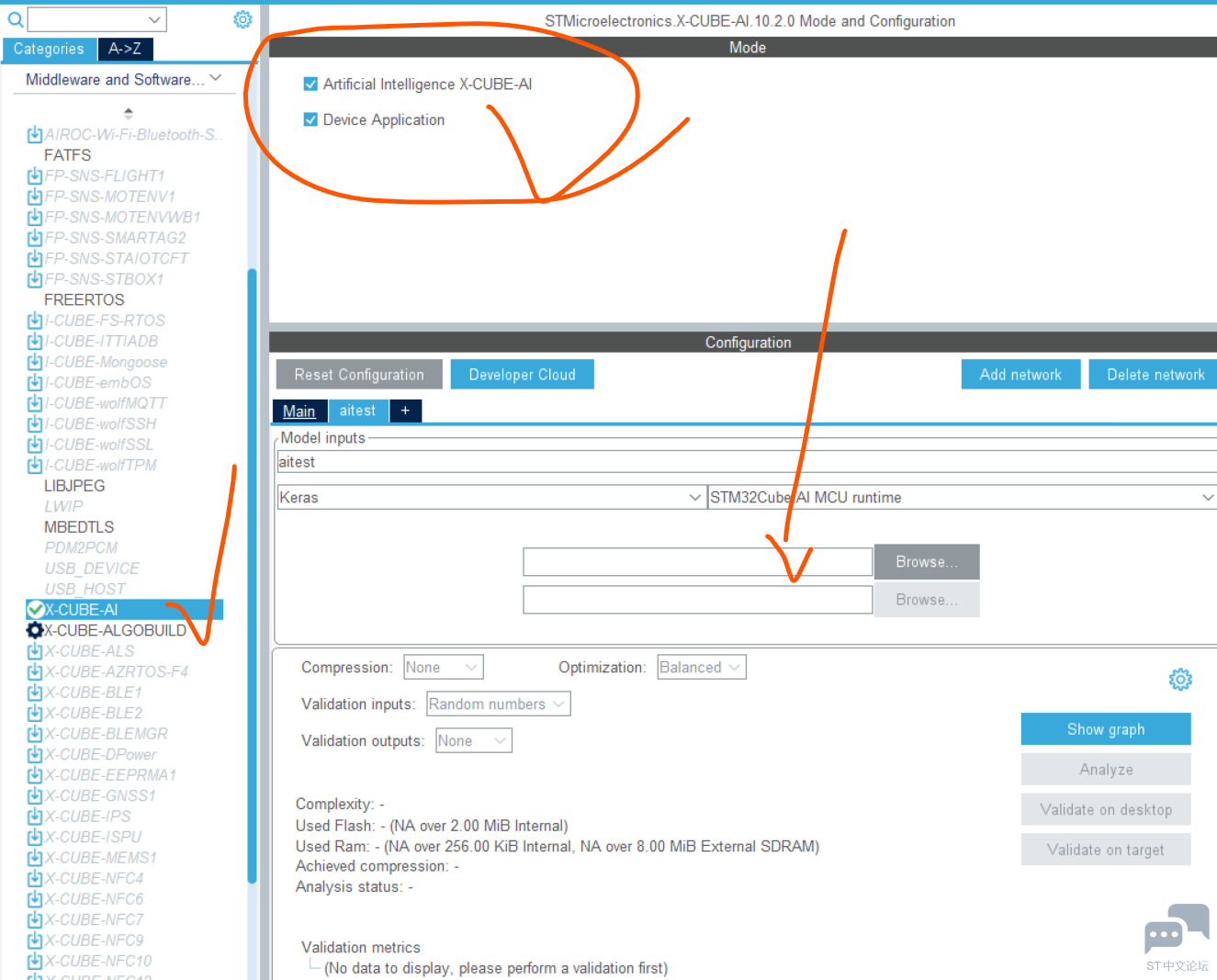Click the download icon beside X-CUBE-ALS

point(35,651)
